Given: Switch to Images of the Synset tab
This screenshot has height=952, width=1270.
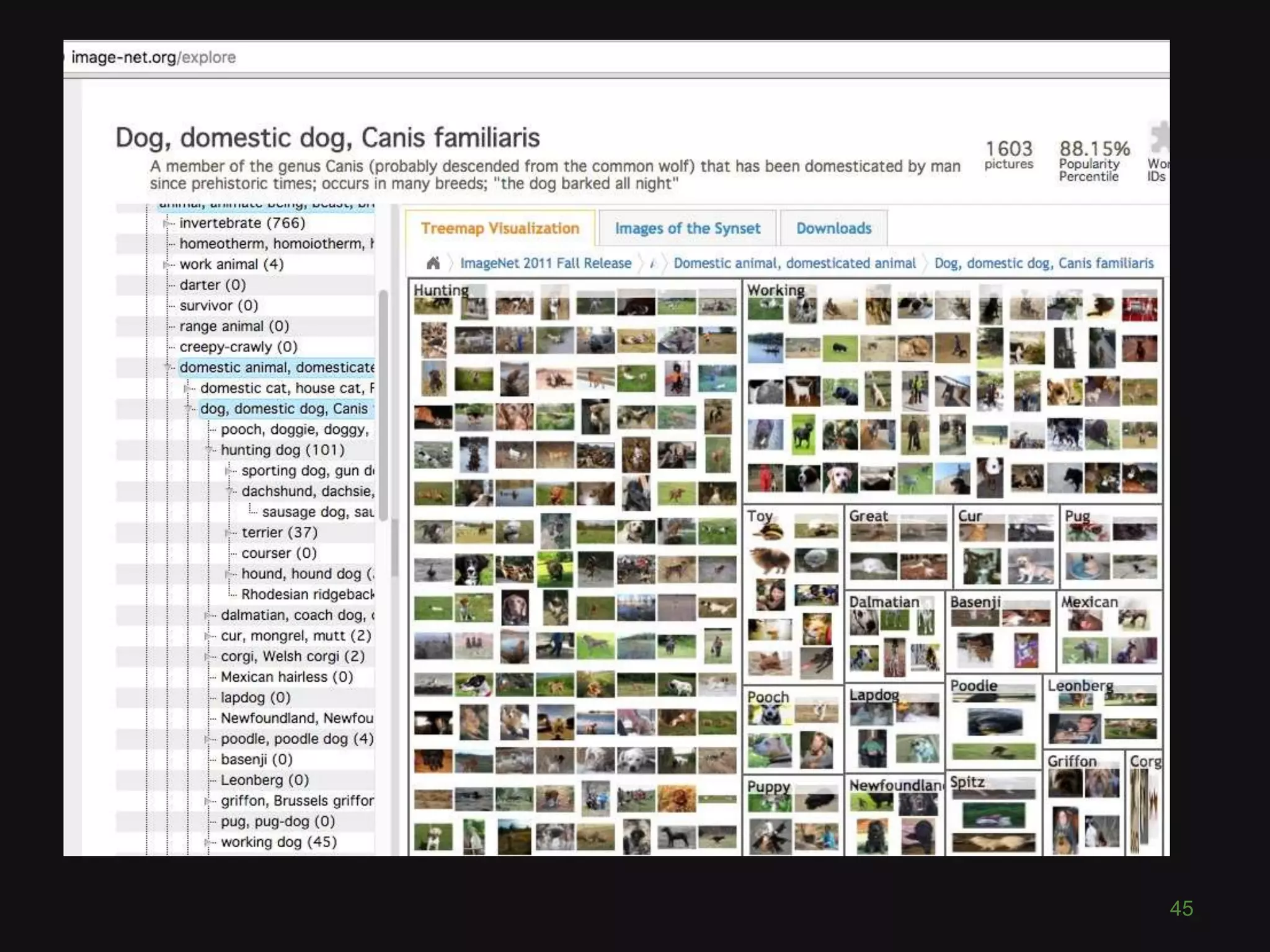Looking at the screenshot, I should click(687, 228).
